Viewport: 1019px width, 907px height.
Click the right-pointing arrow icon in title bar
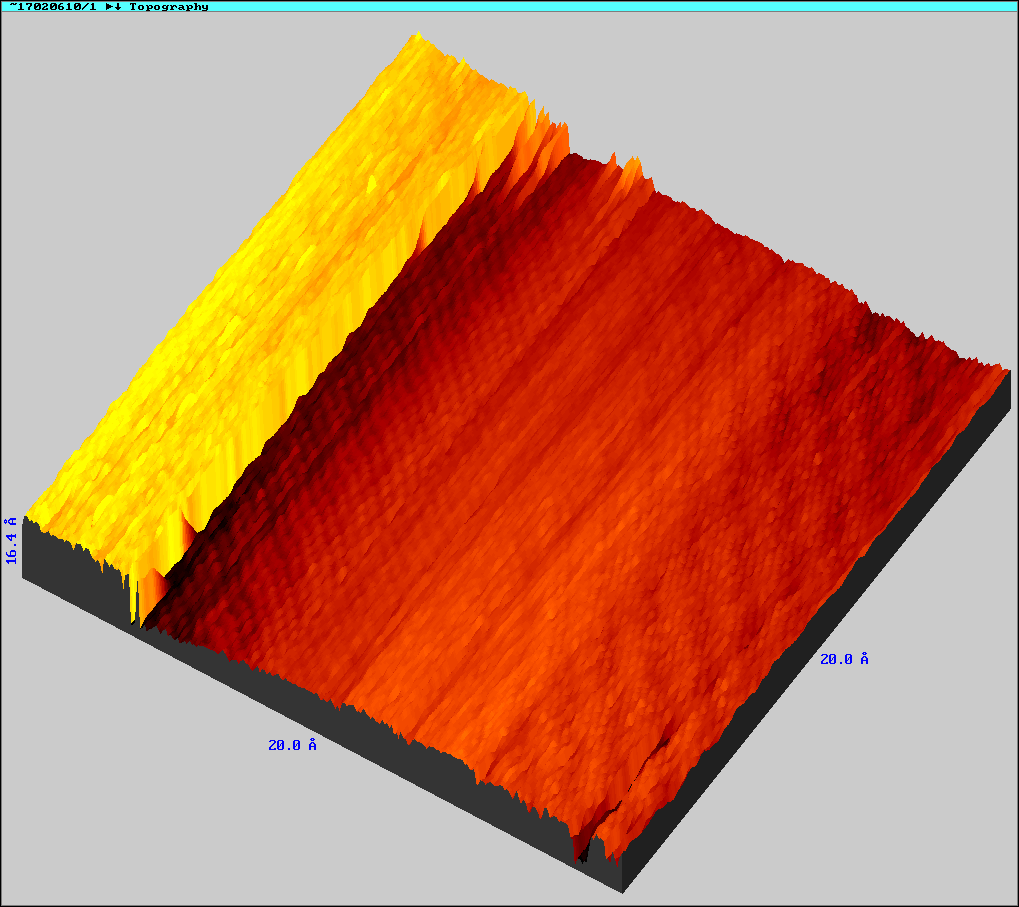(110, 6)
